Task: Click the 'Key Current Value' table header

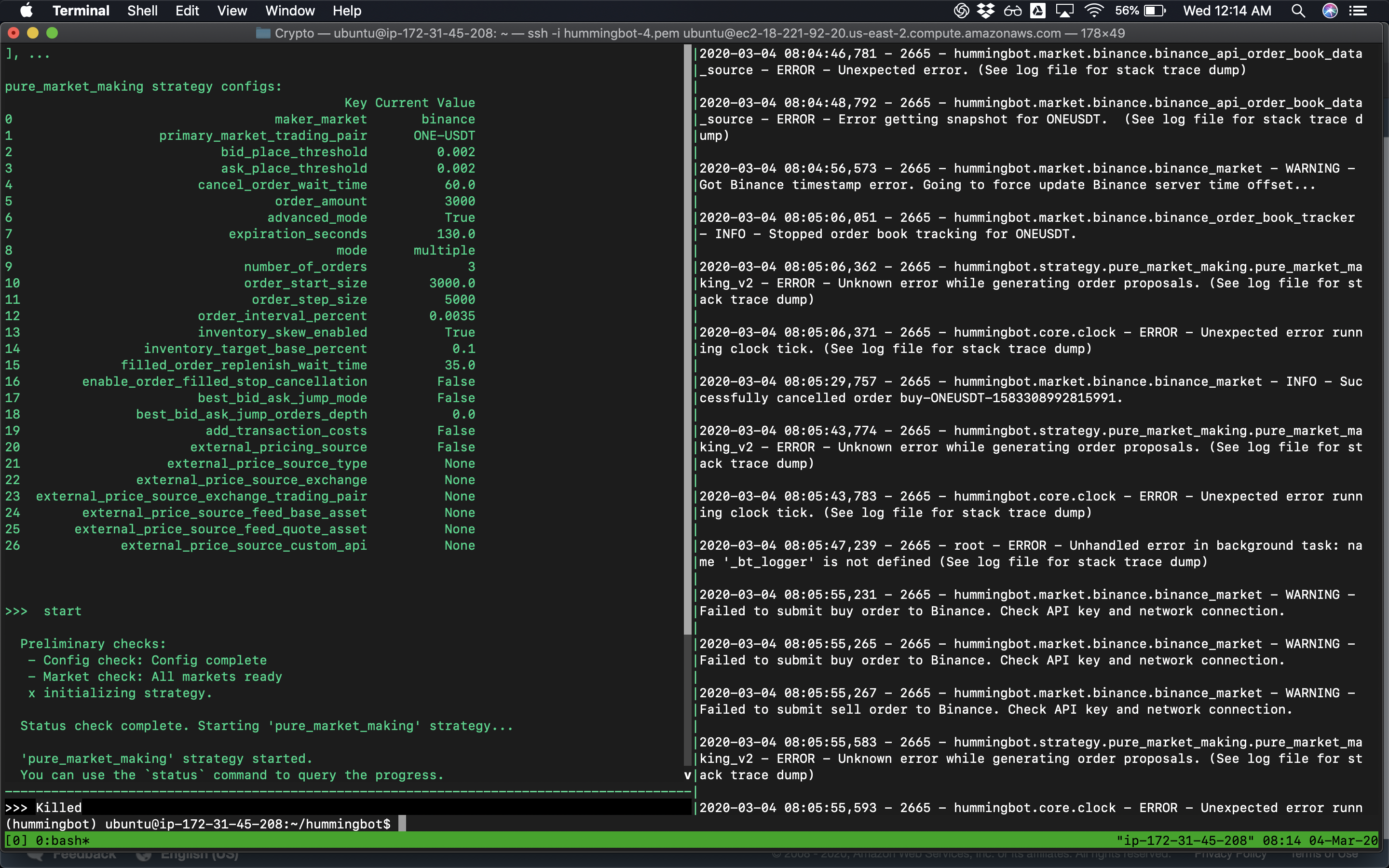Action: point(410,103)
